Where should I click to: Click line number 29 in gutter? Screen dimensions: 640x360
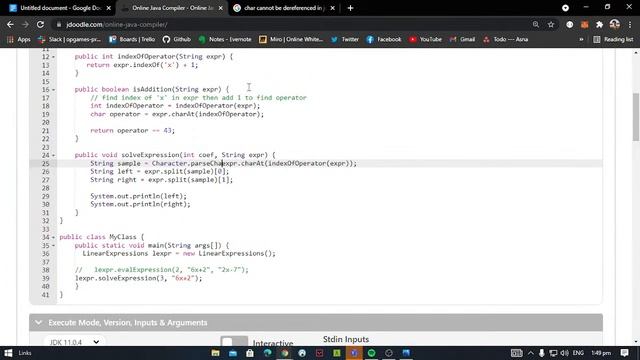[x=45, y=196]
